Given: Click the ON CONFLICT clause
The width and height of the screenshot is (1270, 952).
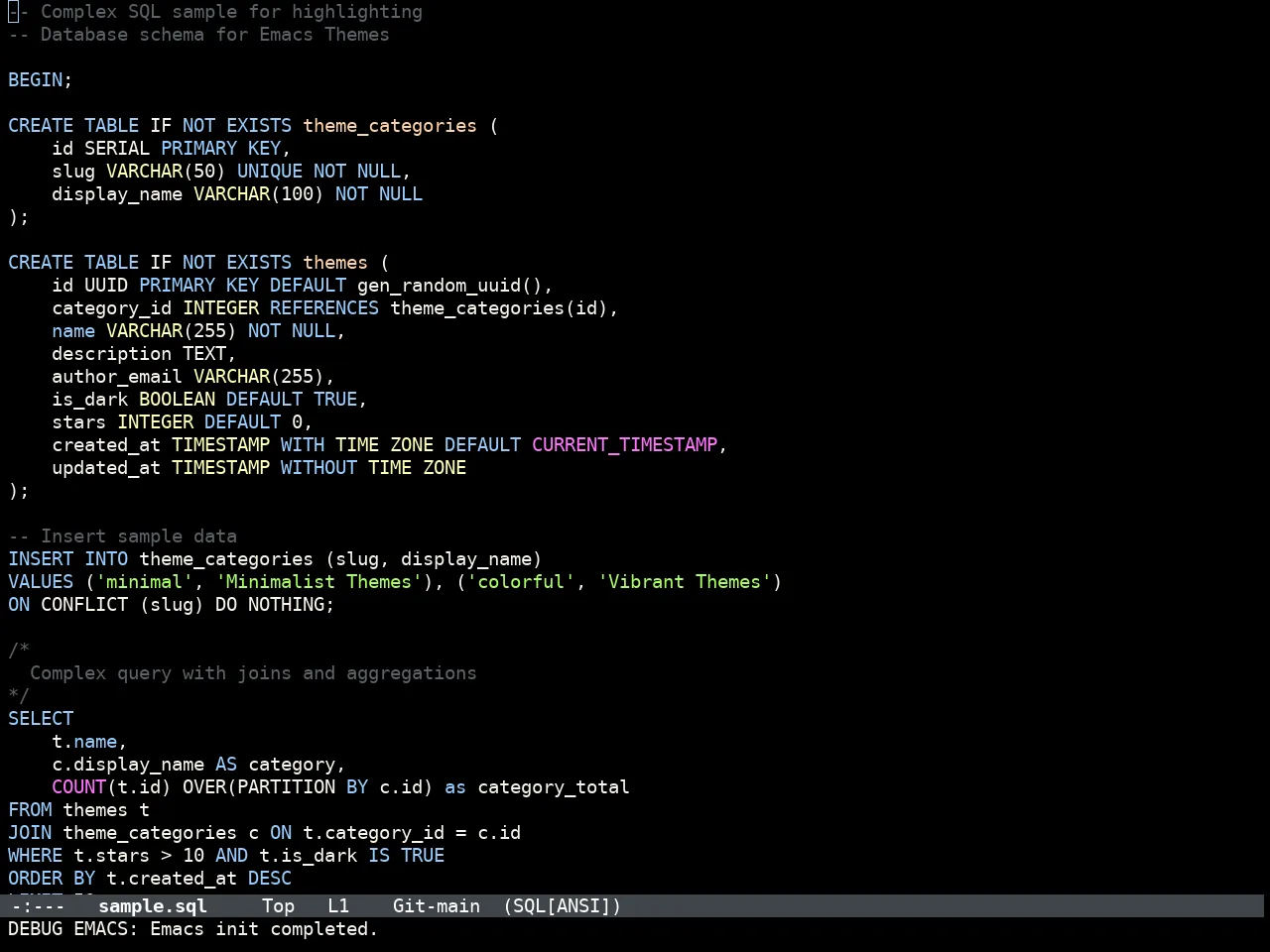Looking at the screenshot, I should (x=67, y=605).
